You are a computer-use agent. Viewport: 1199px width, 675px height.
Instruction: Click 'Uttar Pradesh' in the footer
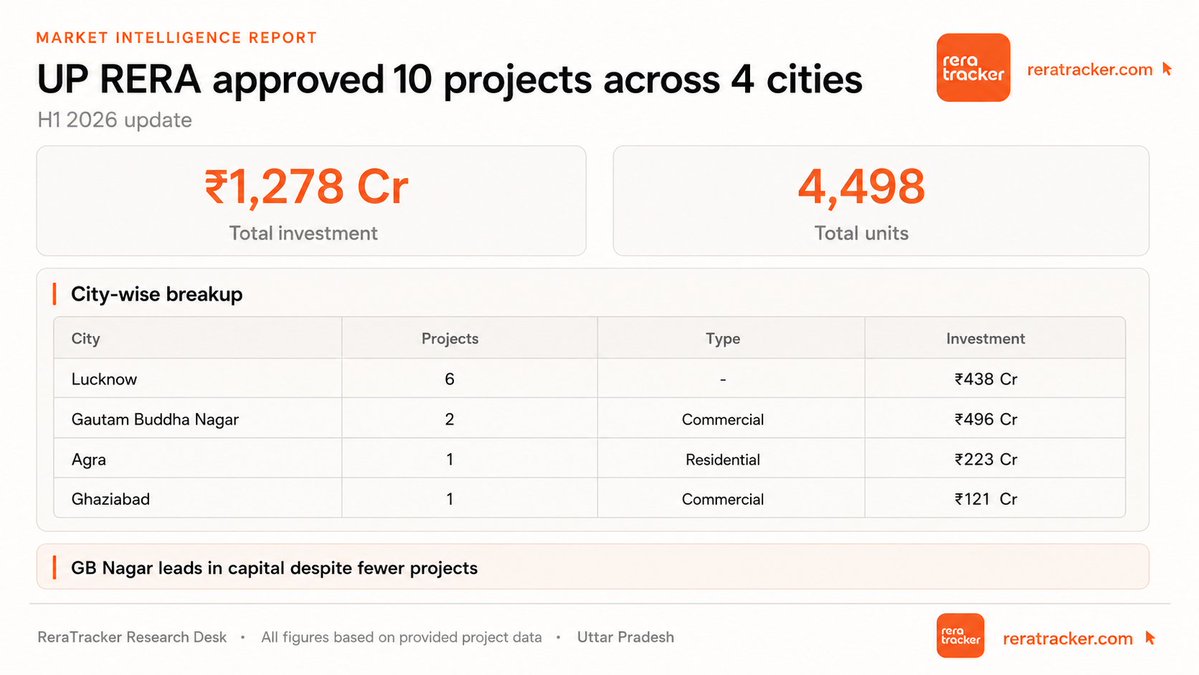[625, 637]
